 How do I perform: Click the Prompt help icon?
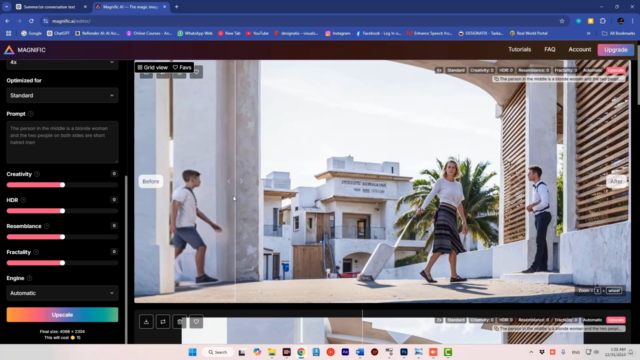point(31,114)
